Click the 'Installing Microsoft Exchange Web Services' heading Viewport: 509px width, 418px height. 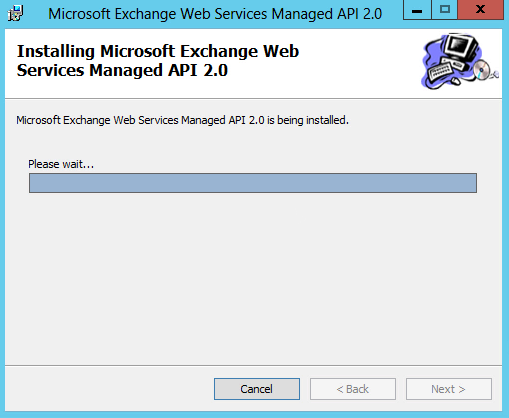(x=158, y=61)
